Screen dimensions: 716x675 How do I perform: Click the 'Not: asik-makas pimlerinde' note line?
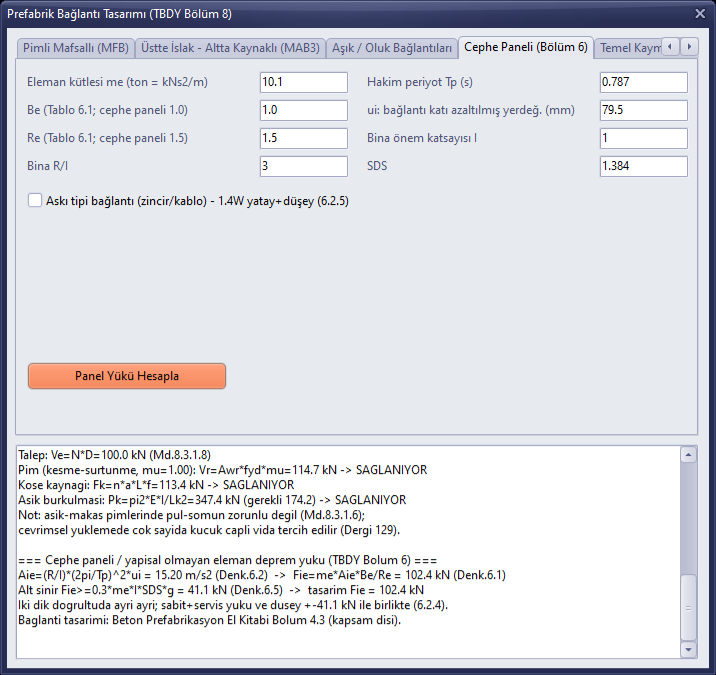pos(191,515)
